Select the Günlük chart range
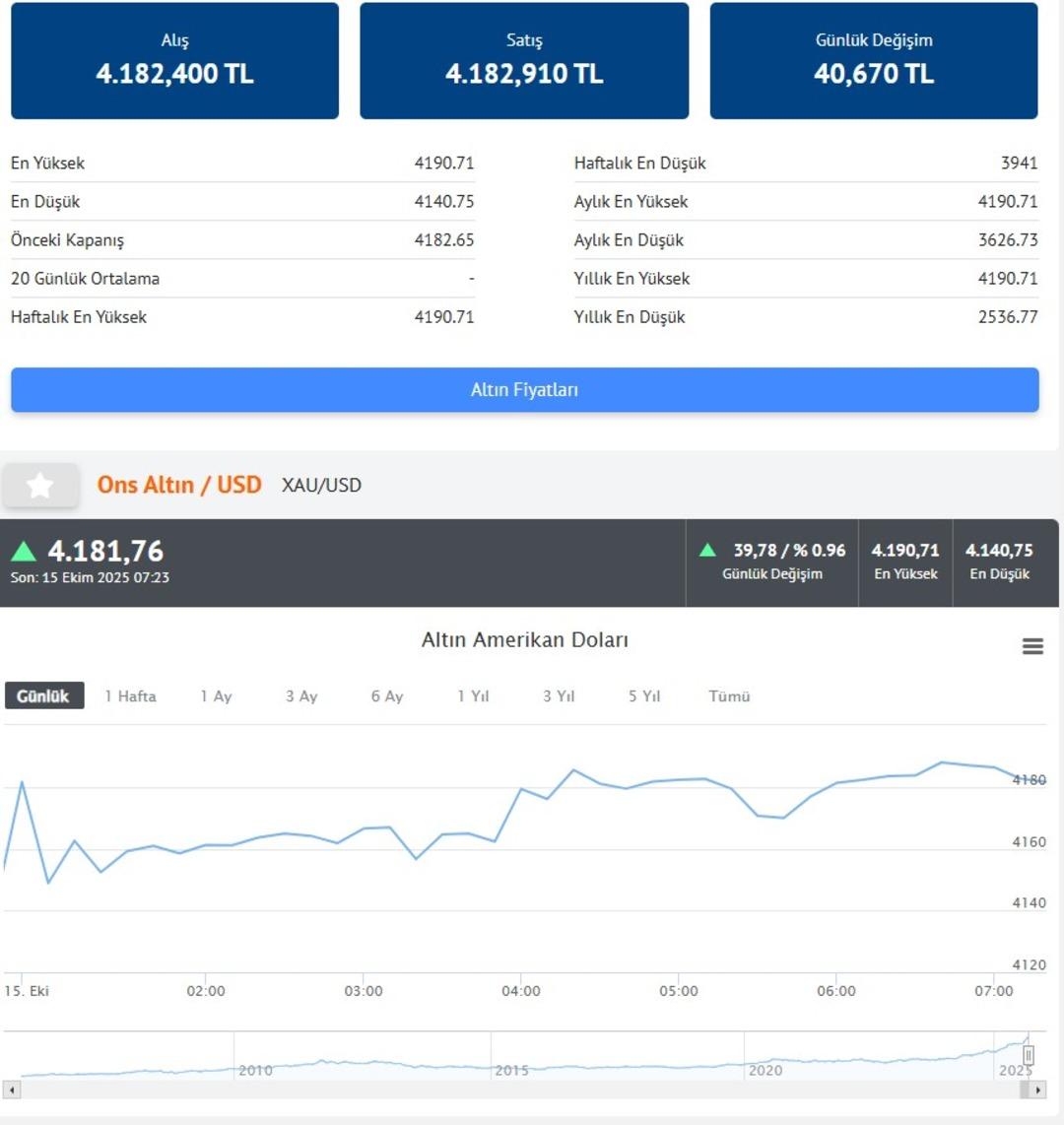Image resolution: width=1064 pixels, height=1125 pixels. tap(43, 695)
